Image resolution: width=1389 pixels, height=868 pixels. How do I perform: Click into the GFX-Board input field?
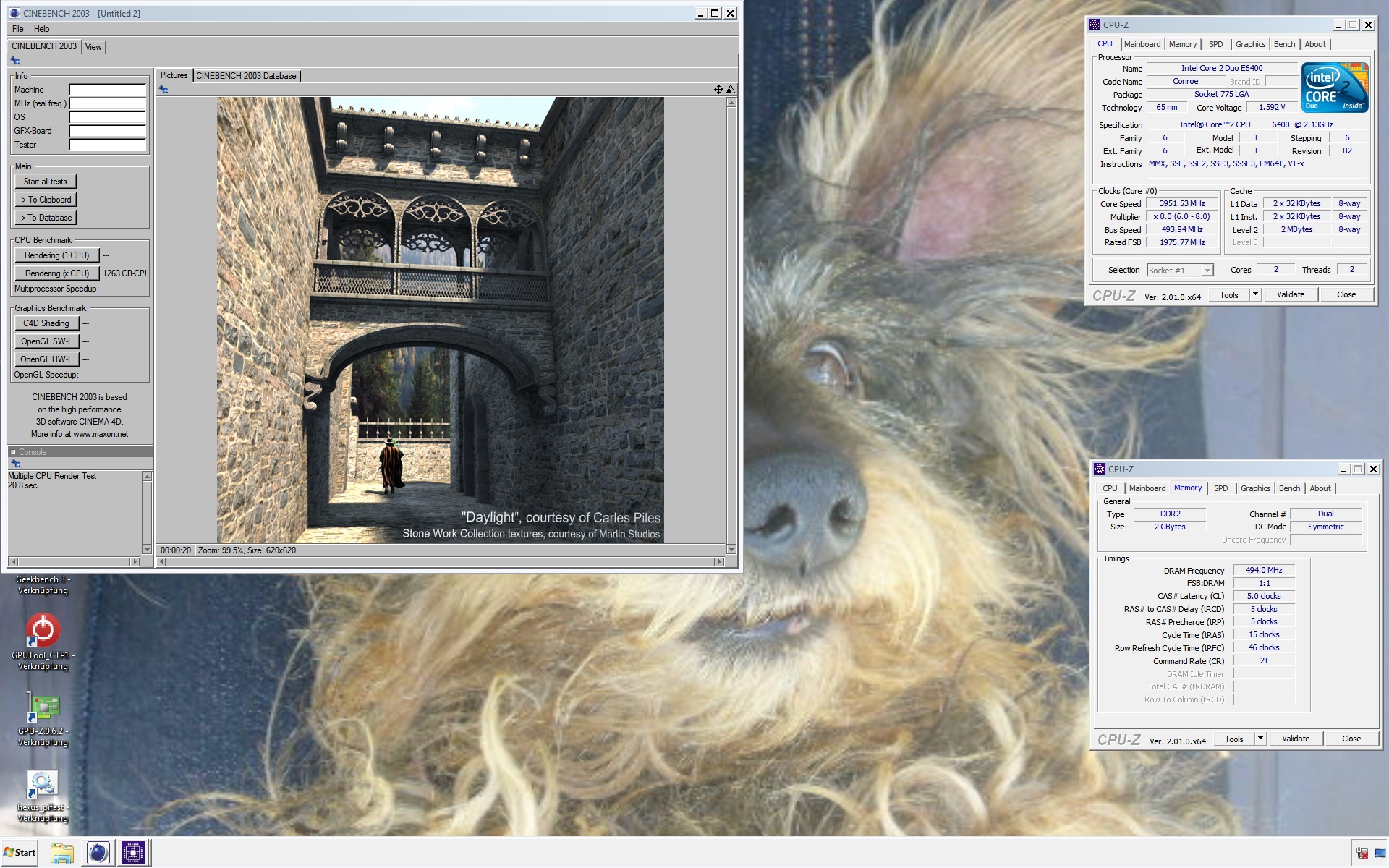(x=108, y=131)
